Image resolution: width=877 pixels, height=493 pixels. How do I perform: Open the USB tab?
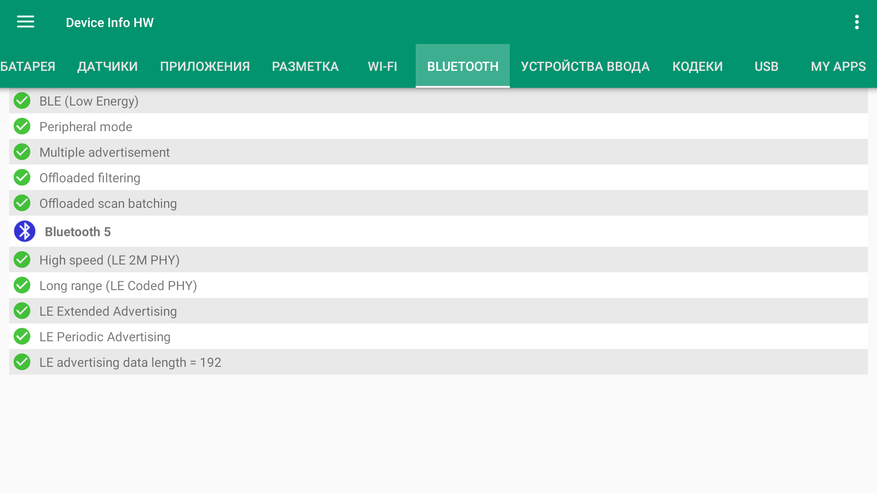point(766,66)
